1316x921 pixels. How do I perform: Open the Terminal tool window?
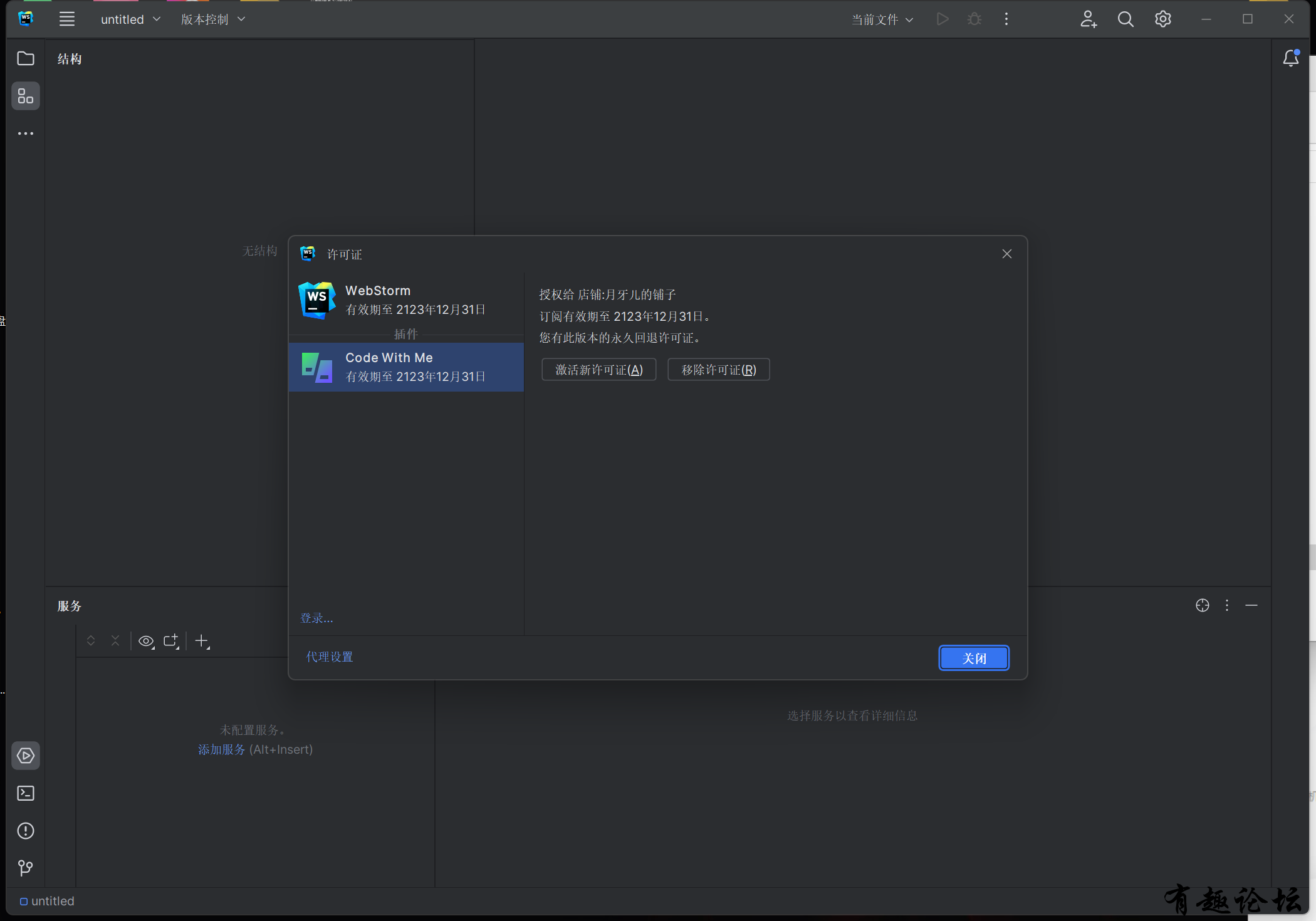[x=26, y=793]
